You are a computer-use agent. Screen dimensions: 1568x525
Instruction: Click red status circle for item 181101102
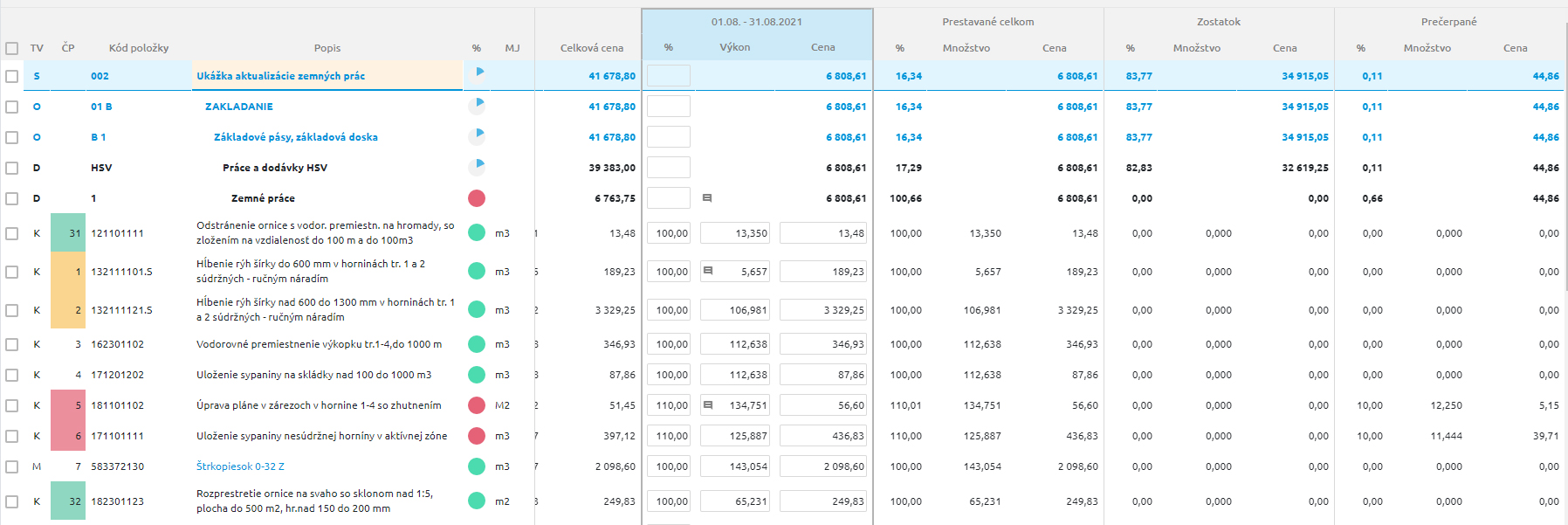point(477,405)
